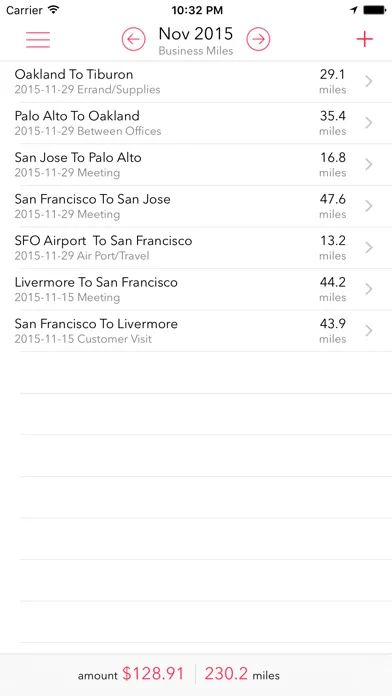Select San Francisco To Livermore trip
This screenshot has width=392, height=696.
pos(196,331)
